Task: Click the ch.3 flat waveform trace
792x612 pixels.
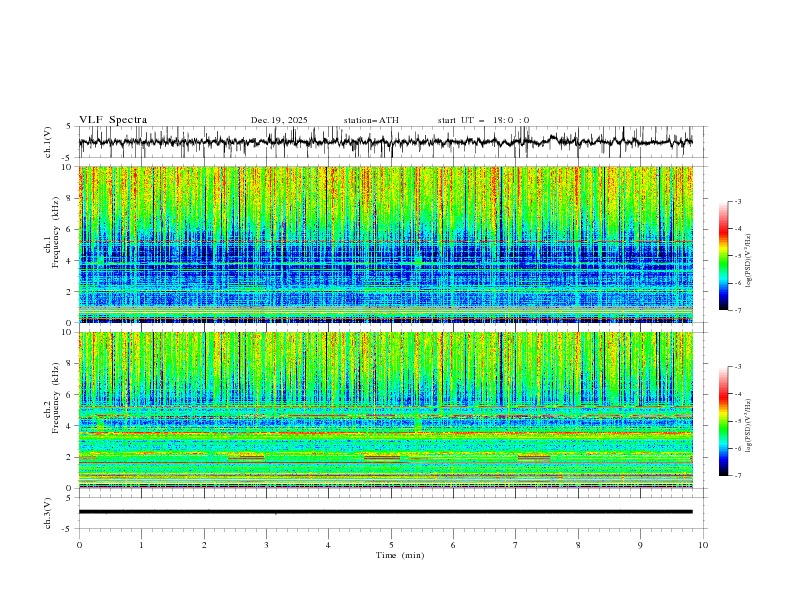Action: point(386,512)
